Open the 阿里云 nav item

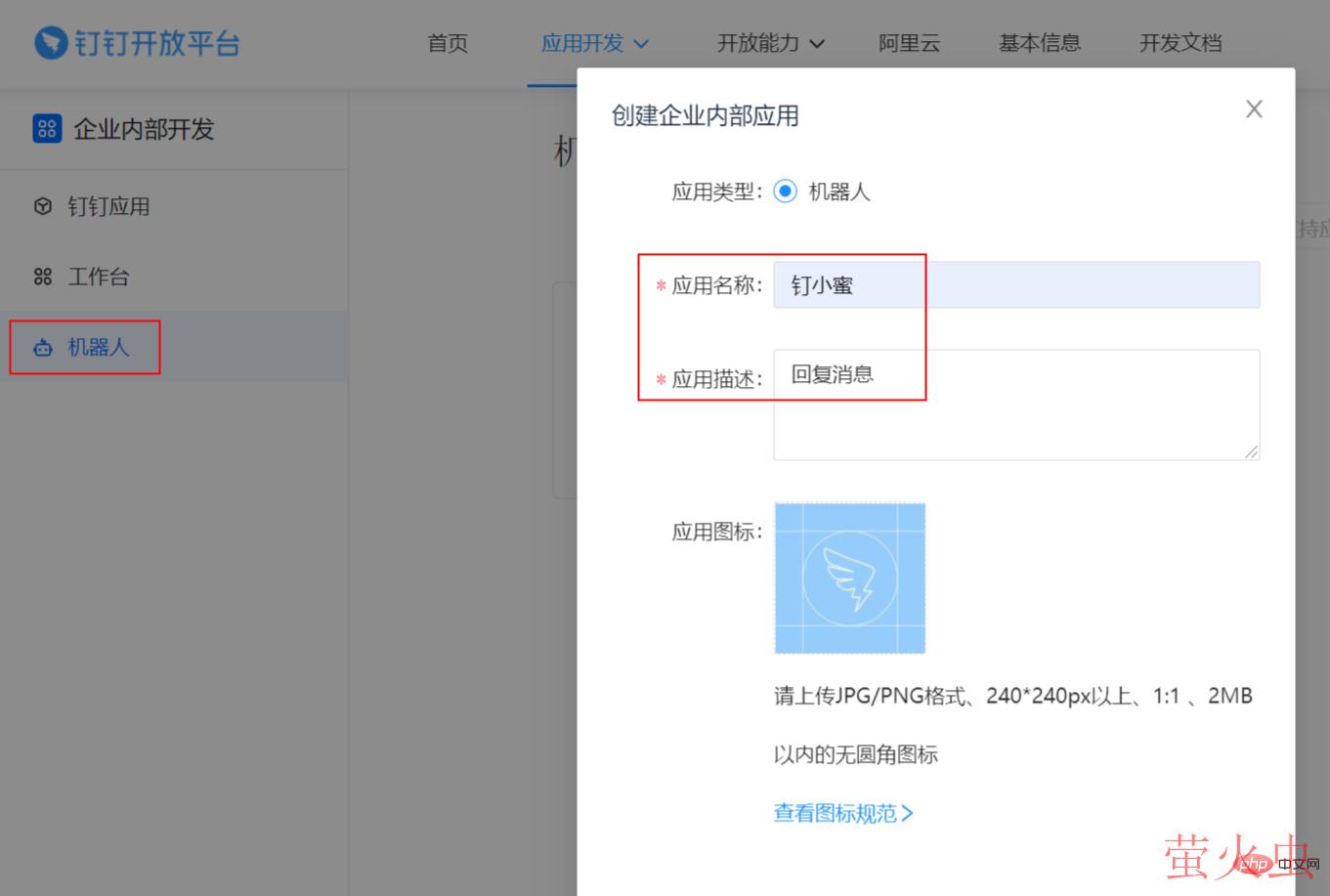(909, 43)
